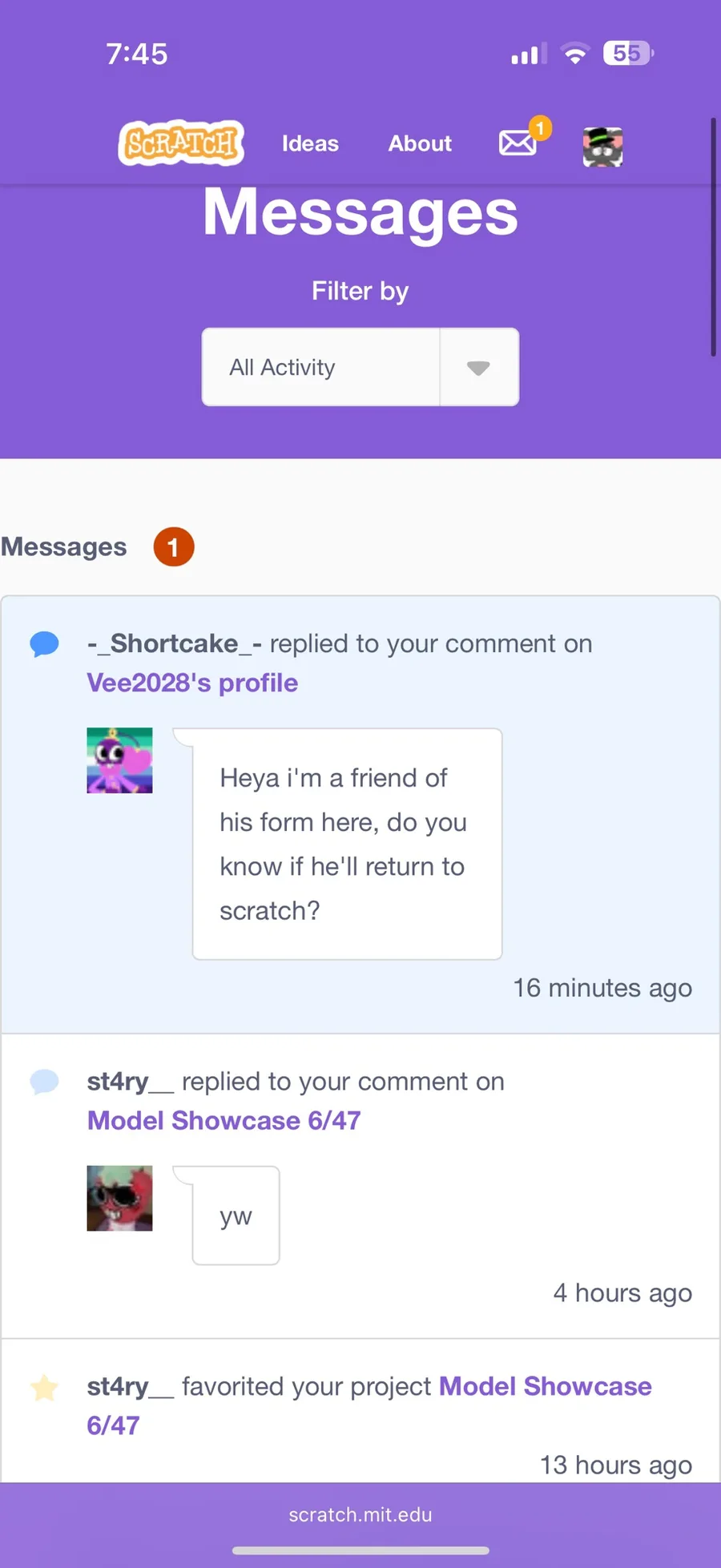721x1568 pixels.
Task: Open -_Shortcake_- username link
Action: [x=175, y=643]
